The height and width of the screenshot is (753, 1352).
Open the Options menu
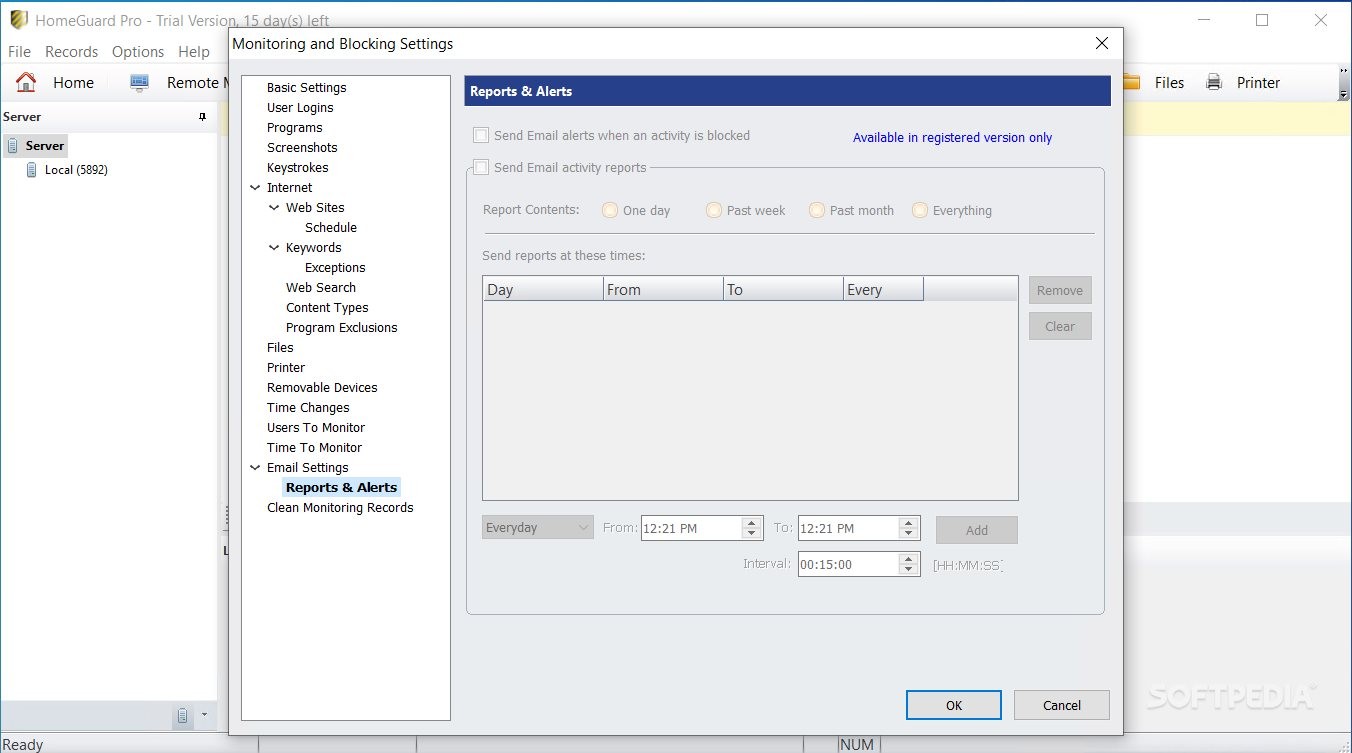pyautogui.click(x=138, y=52)
